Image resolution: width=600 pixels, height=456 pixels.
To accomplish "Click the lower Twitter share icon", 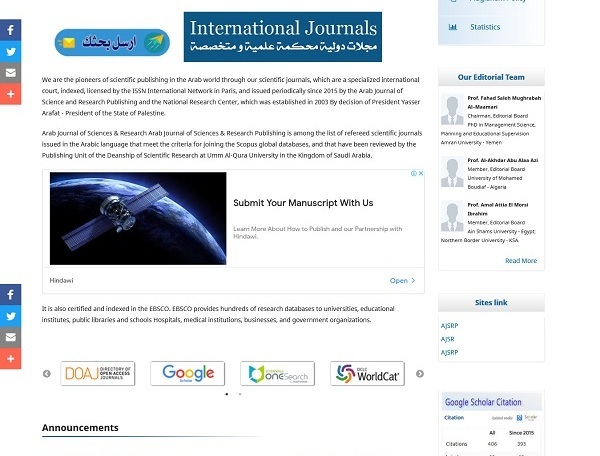I will point(10,316).
